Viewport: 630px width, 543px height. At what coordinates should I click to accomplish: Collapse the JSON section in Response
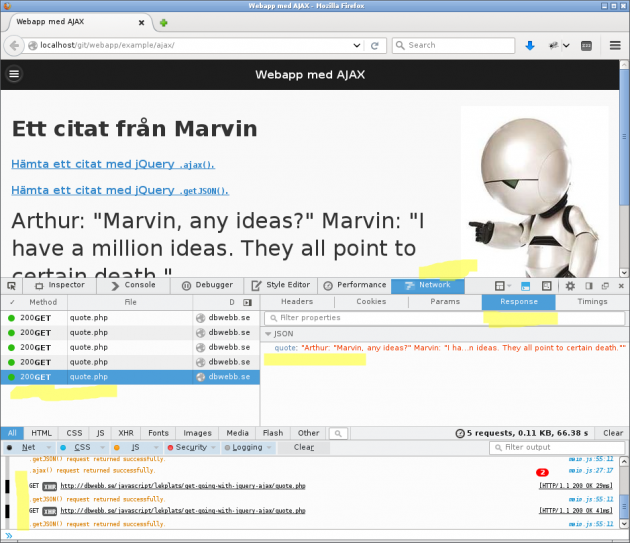pyautogui.click(x=268, y=334)
